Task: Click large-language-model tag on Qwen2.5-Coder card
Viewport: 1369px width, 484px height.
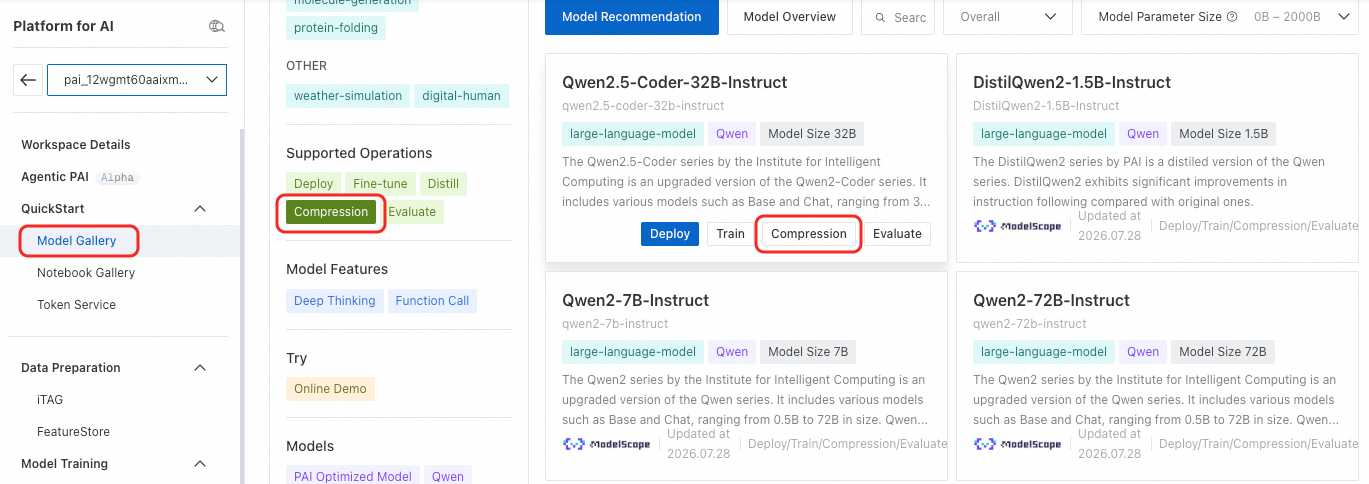Action: pos(632,134)
